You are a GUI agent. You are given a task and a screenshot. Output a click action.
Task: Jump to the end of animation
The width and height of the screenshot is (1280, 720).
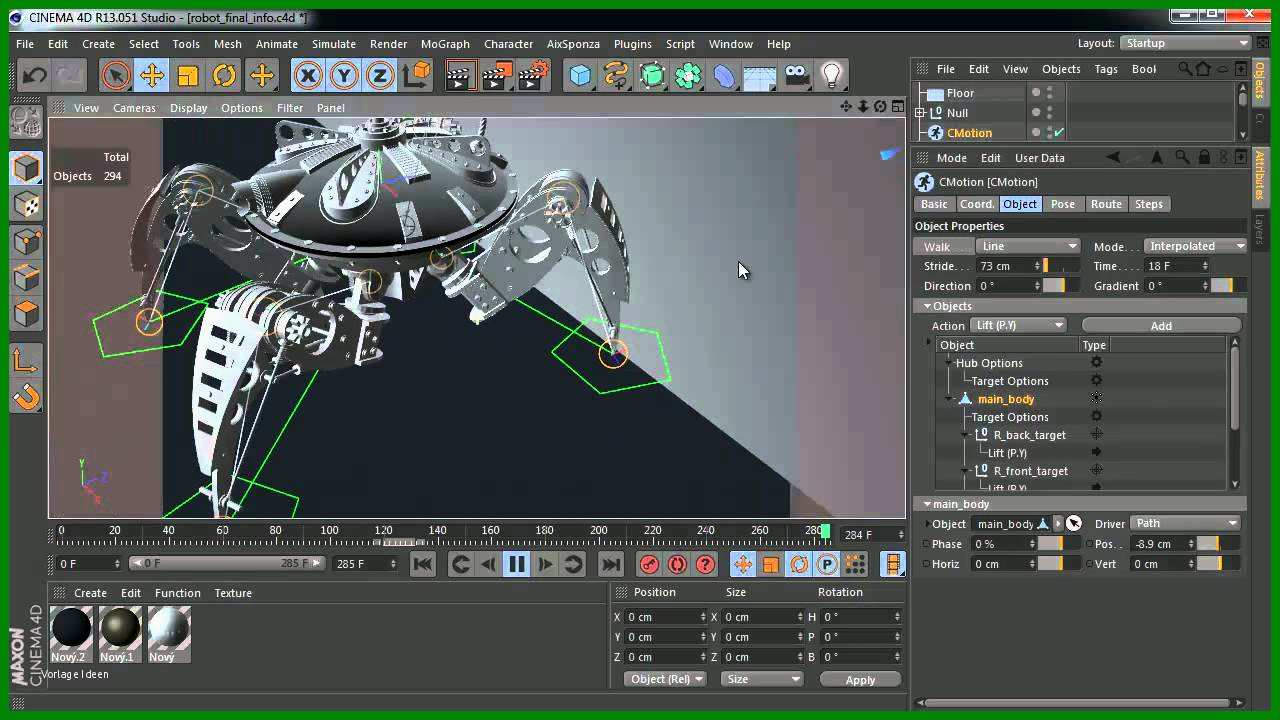click(x=611, y=564)
